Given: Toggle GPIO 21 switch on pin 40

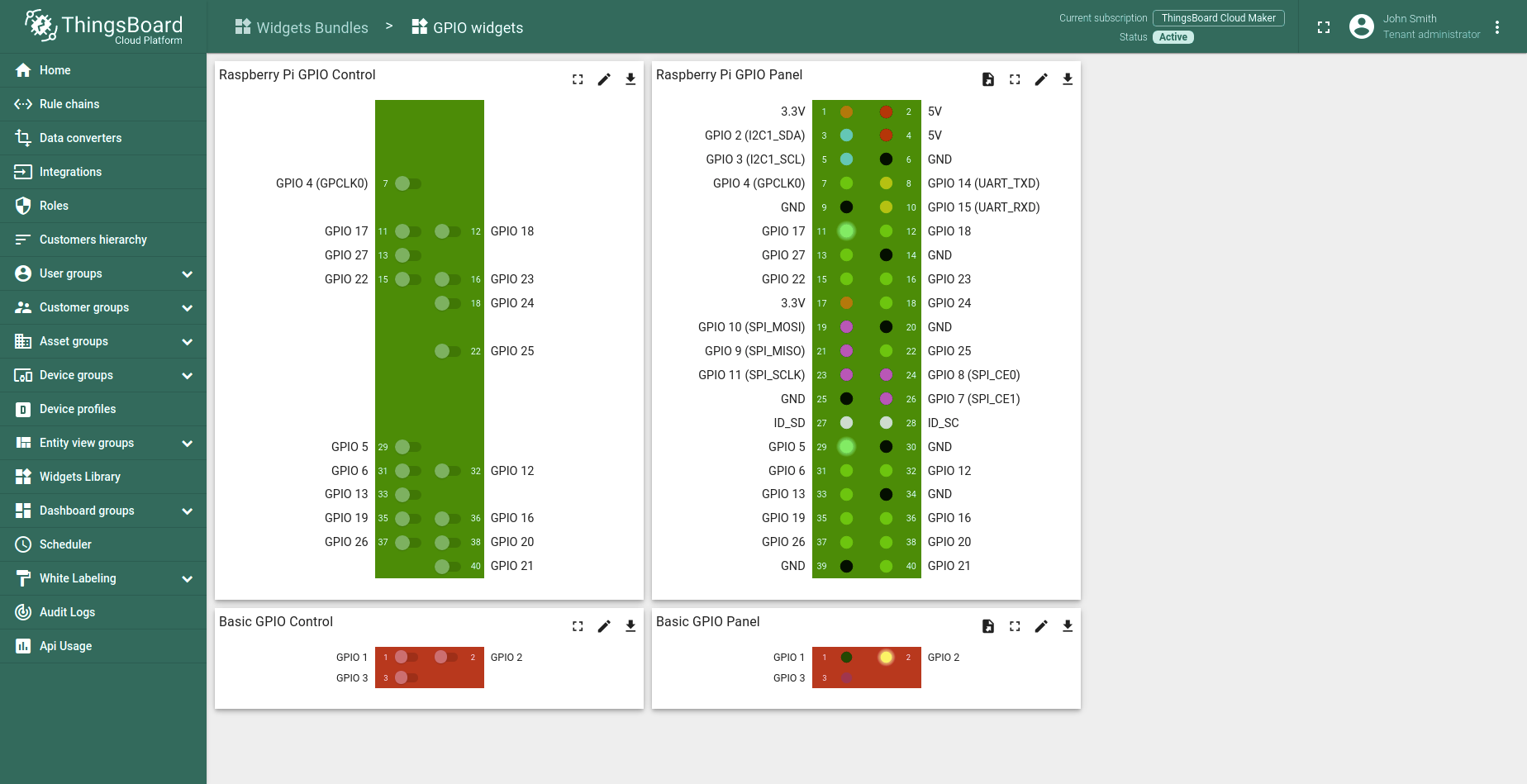Looking at the screenshot, I should coord(448,566).
